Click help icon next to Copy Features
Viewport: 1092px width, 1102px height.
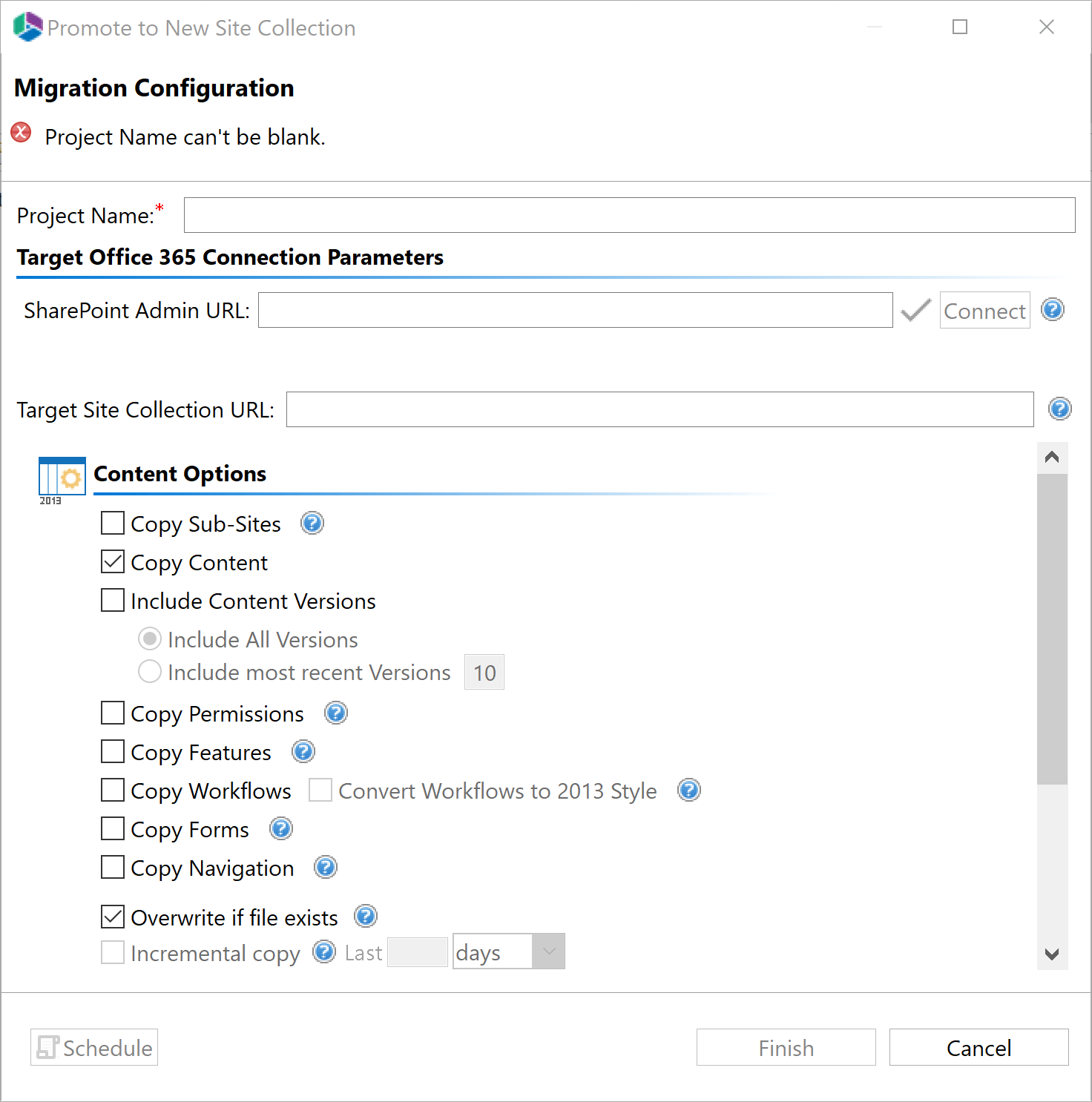point(303,752)
